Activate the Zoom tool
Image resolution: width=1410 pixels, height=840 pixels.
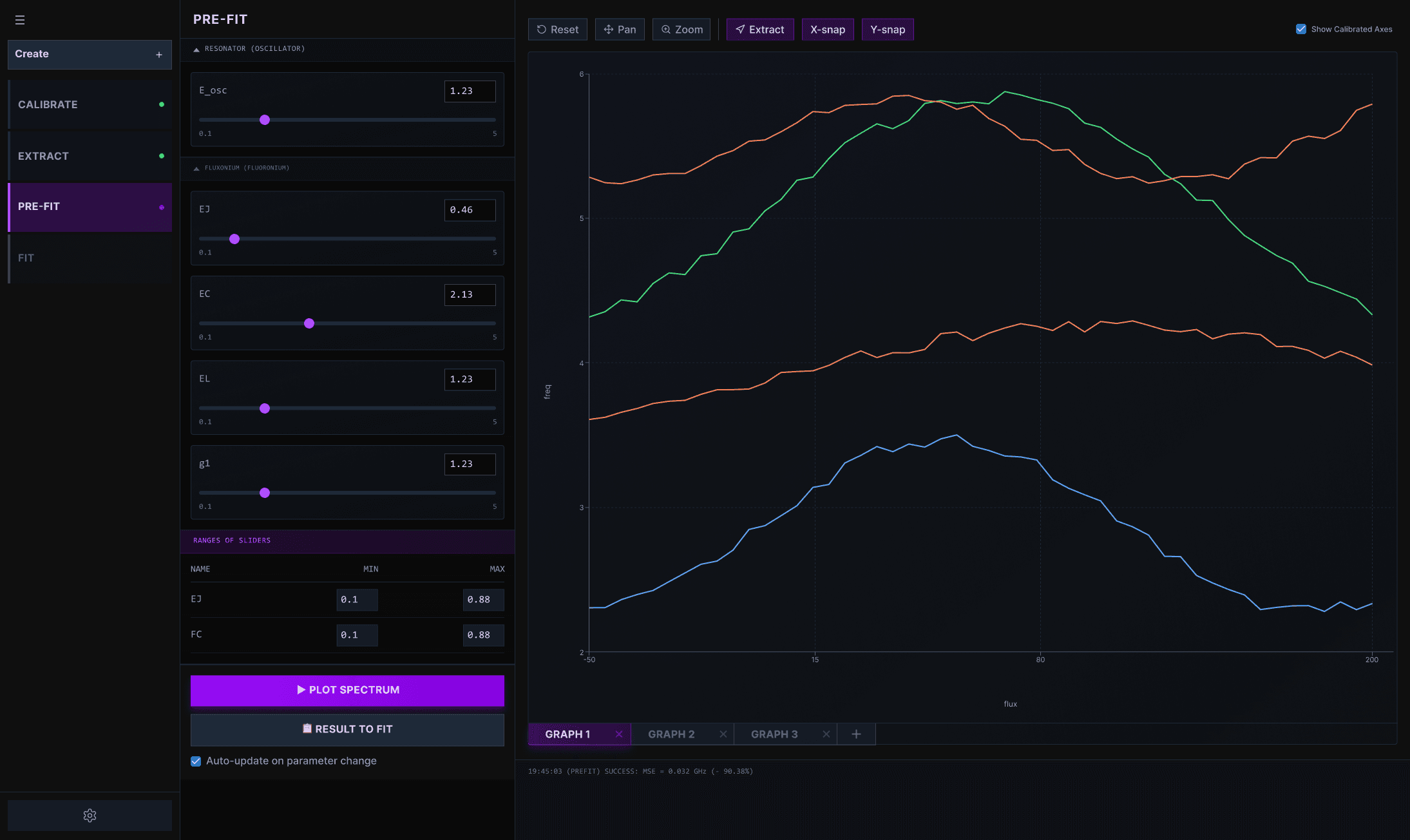click(x=681, y=30)
